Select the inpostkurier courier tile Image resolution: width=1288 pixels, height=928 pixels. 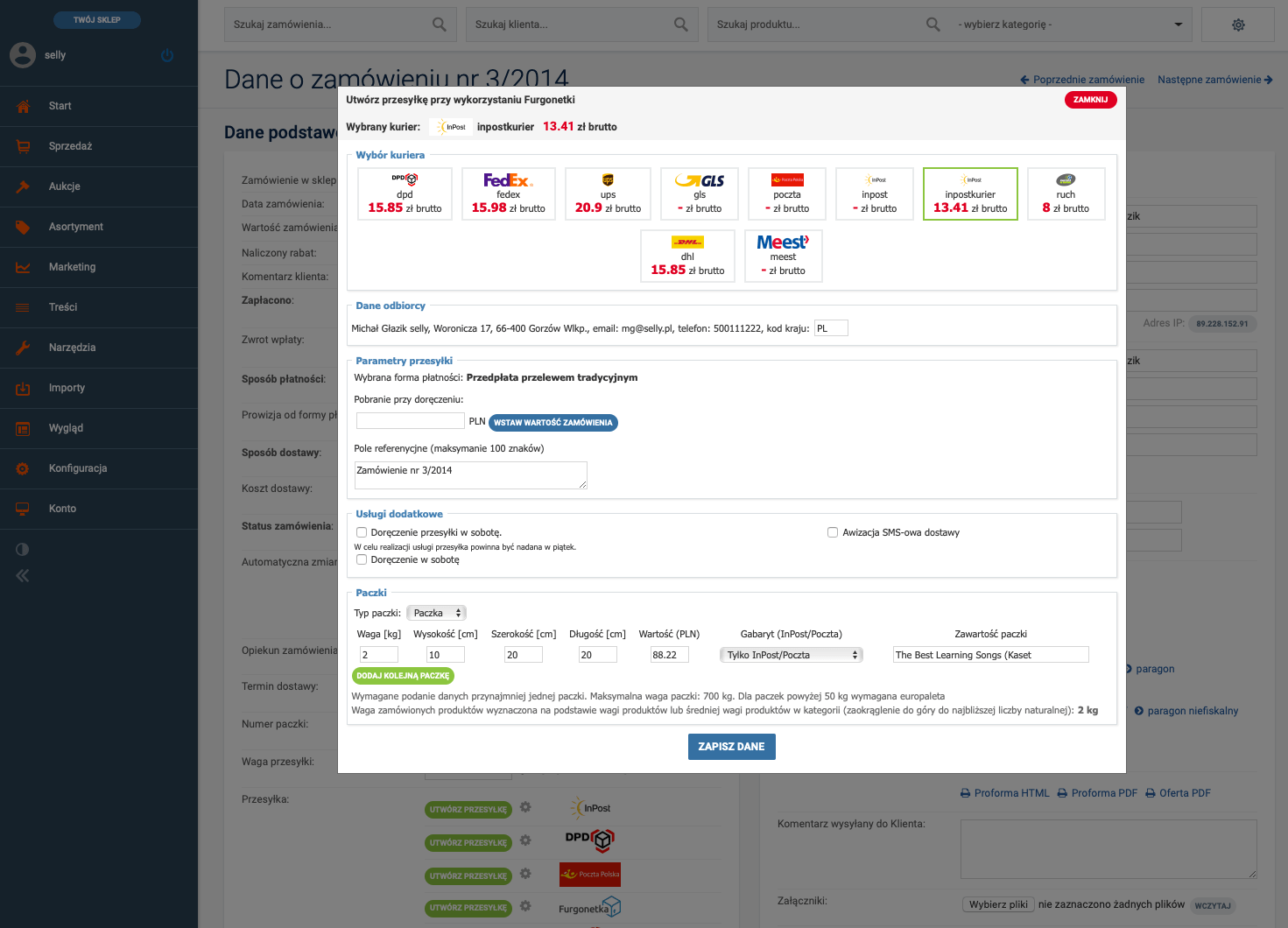(970, 193)
